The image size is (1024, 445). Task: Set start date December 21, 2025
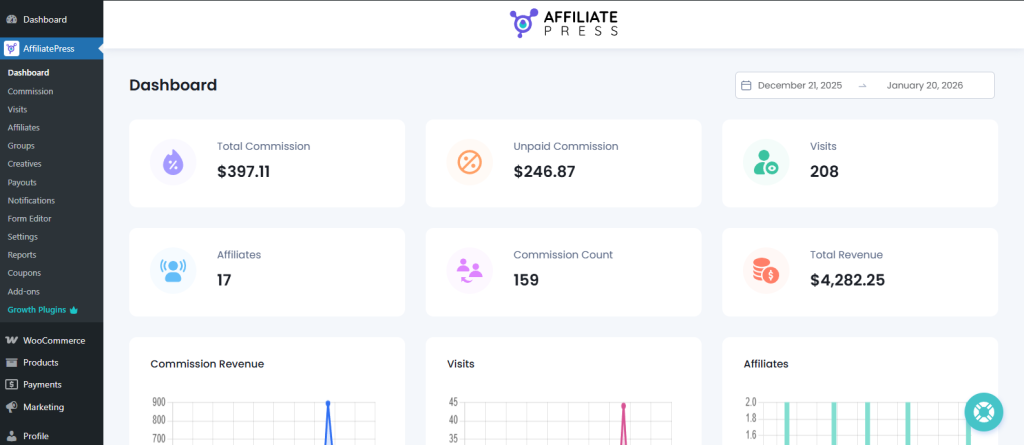(800, 86)
